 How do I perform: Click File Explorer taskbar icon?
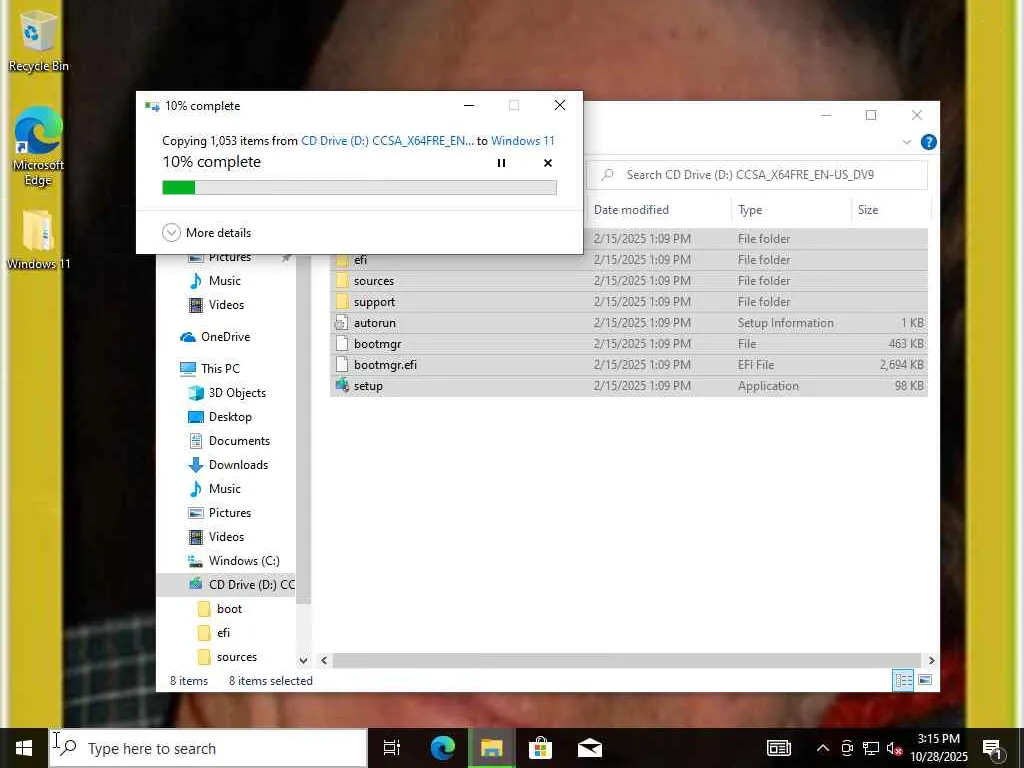click(491, 748)
